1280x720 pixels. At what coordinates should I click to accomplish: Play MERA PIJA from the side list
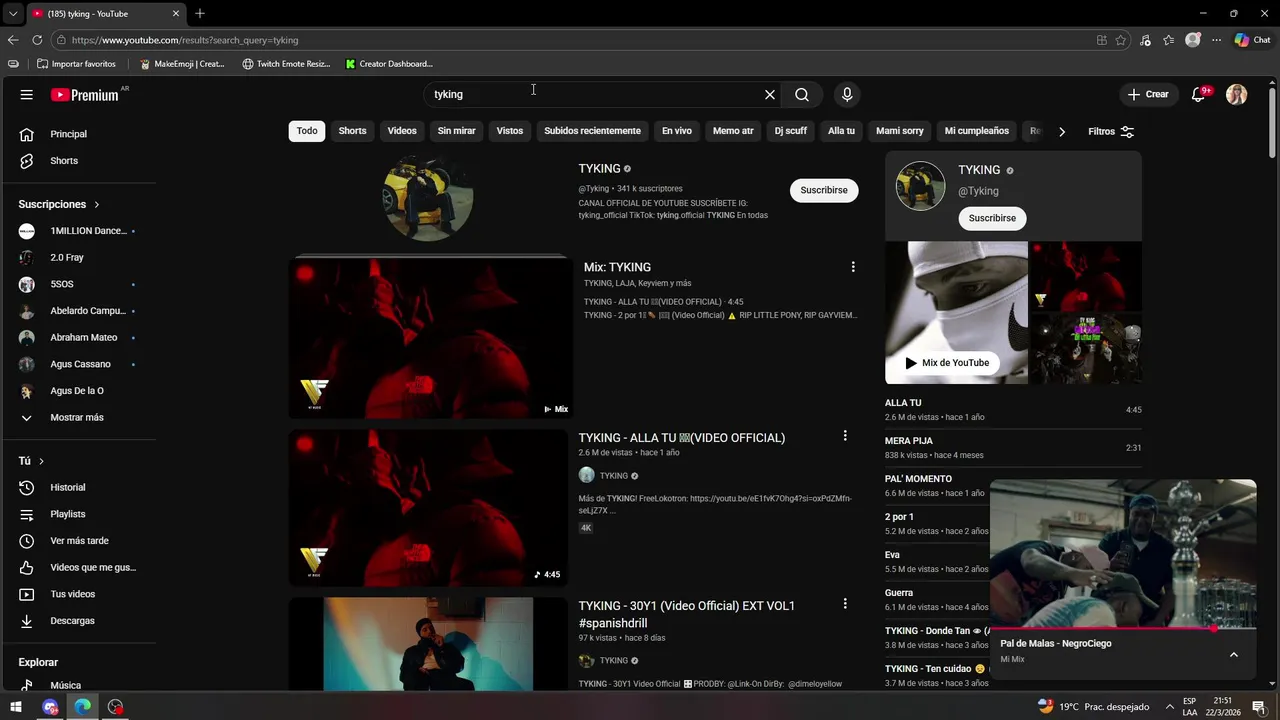1013,447
